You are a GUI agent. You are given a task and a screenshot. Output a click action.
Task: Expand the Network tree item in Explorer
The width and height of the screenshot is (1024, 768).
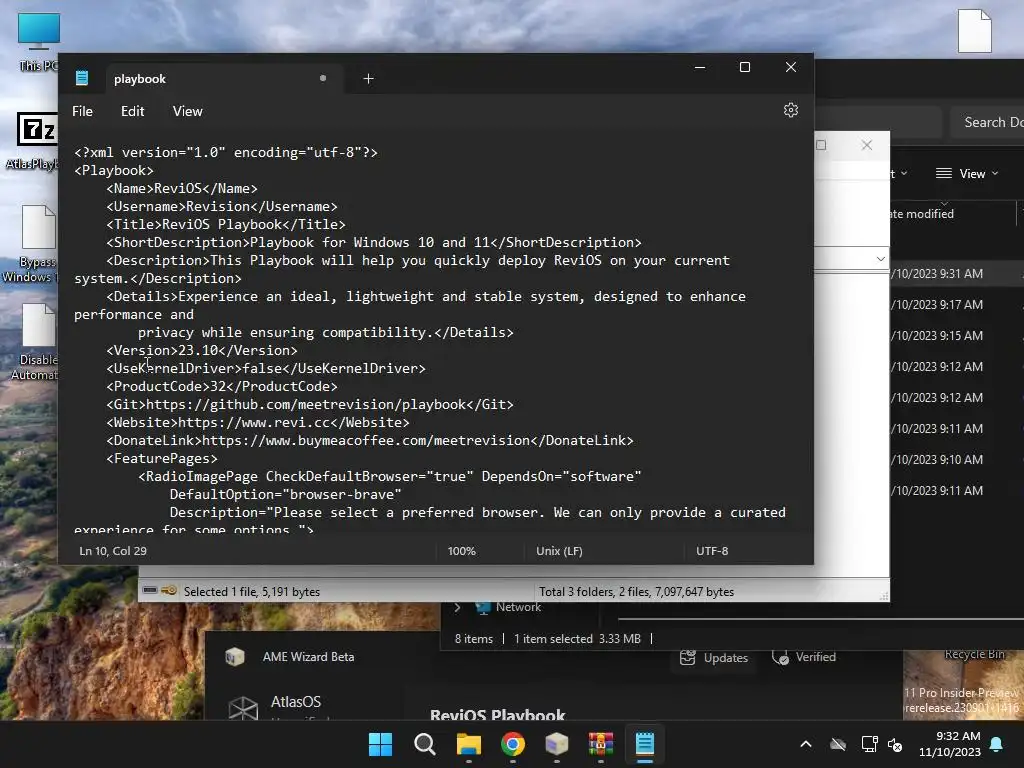457,607
